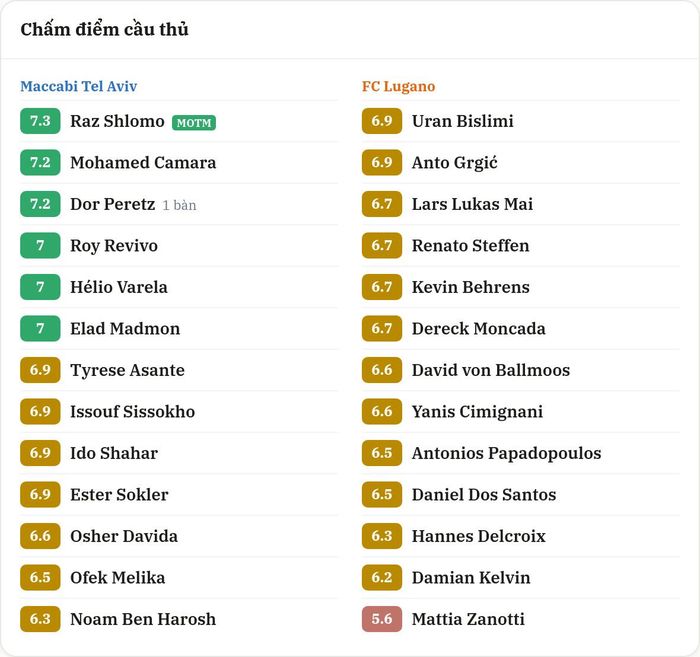The height and width of the screenshot is (657, 700).
Task: Select player Tyrese Asante
Action: [x=127, y=370]
